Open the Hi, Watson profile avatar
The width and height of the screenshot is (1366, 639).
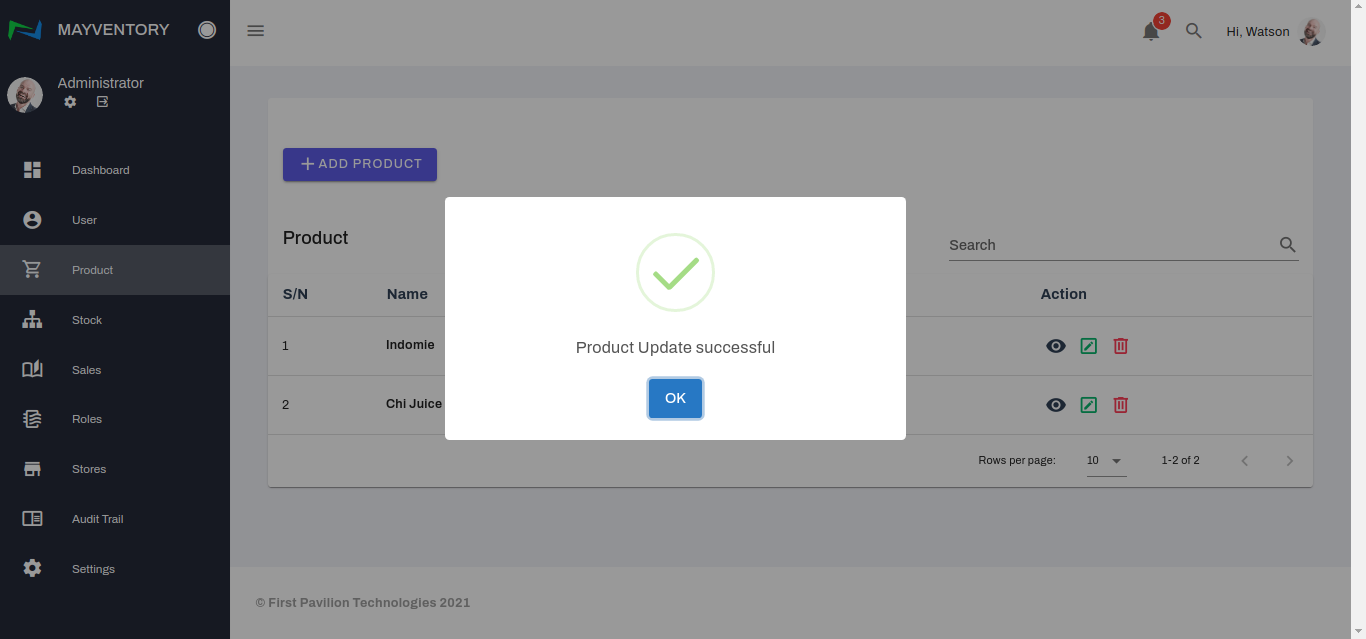pyautogui.click(x=1311, y=32)
